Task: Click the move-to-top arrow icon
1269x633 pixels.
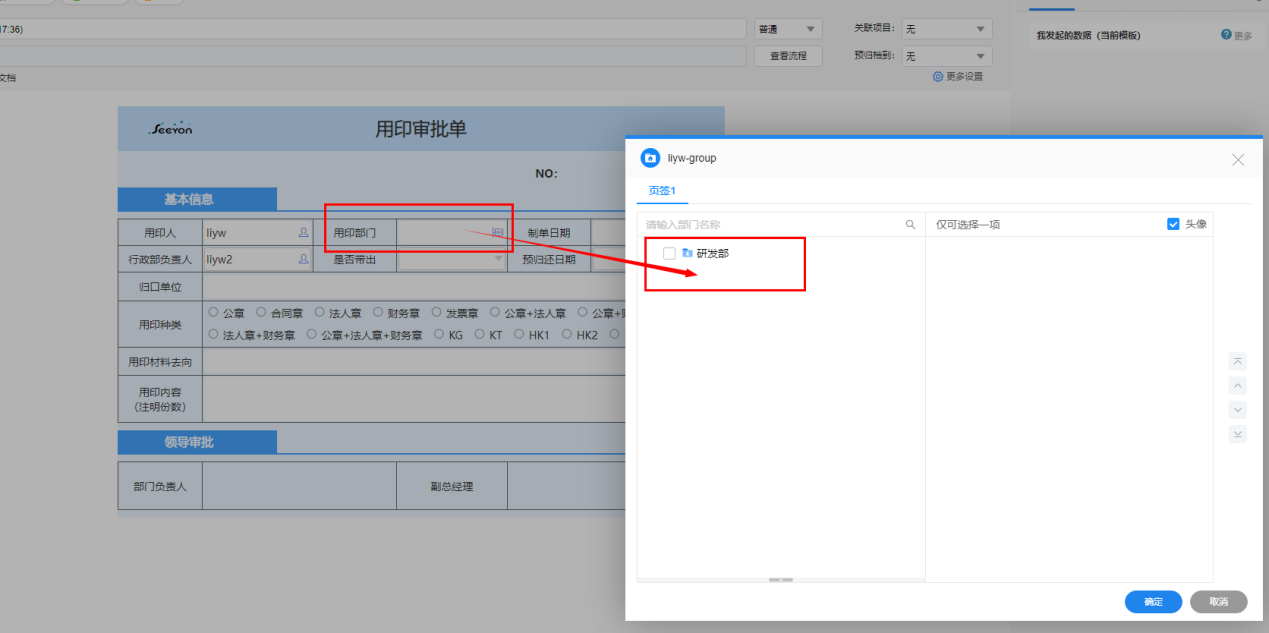Action: point(1238,361)
